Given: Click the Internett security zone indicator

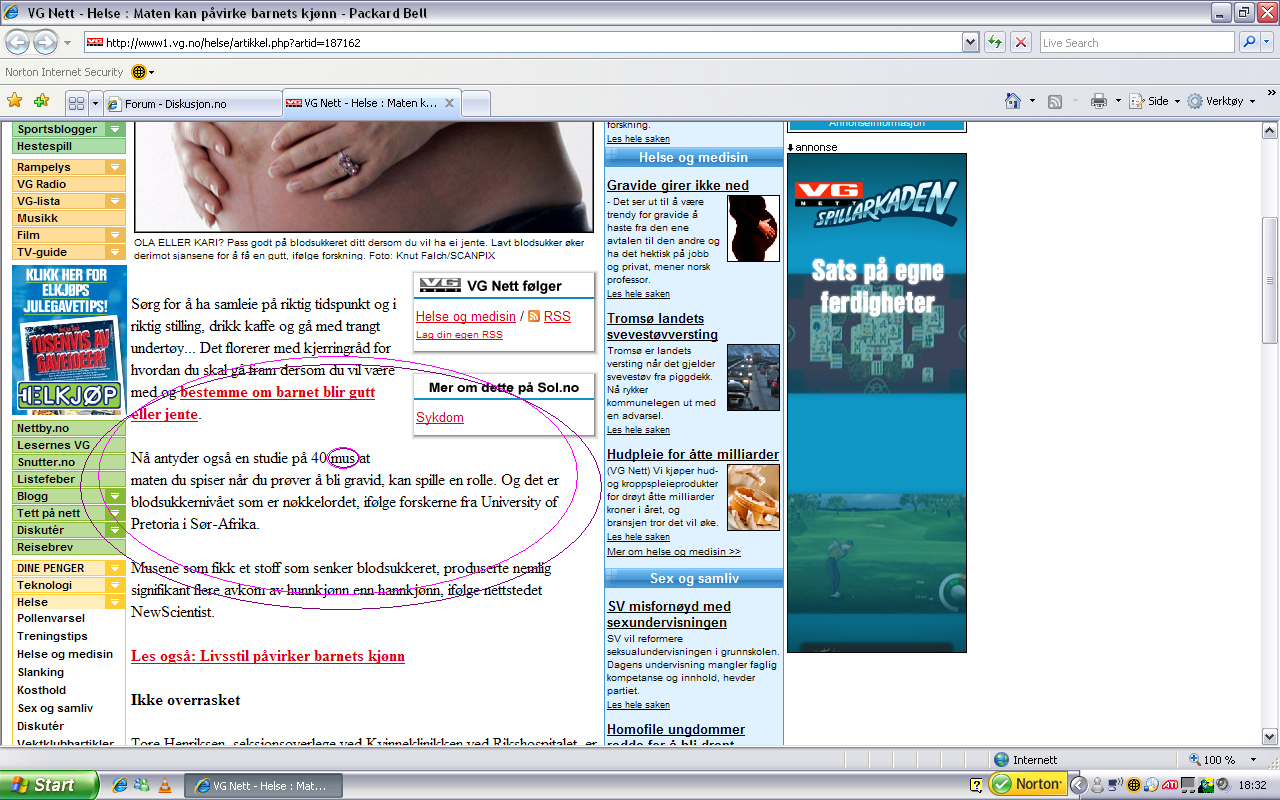Looking at the screenshot, I should coord(1026,760).
